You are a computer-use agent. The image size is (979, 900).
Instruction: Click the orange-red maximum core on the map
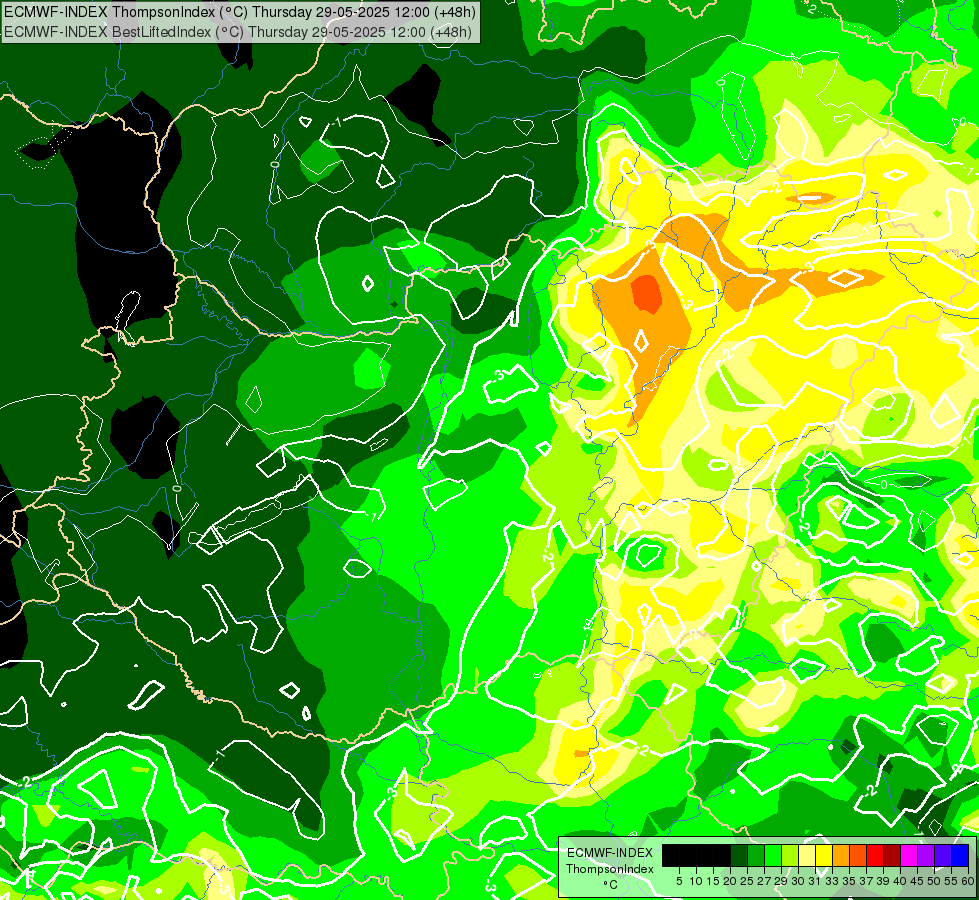(646, 293)
